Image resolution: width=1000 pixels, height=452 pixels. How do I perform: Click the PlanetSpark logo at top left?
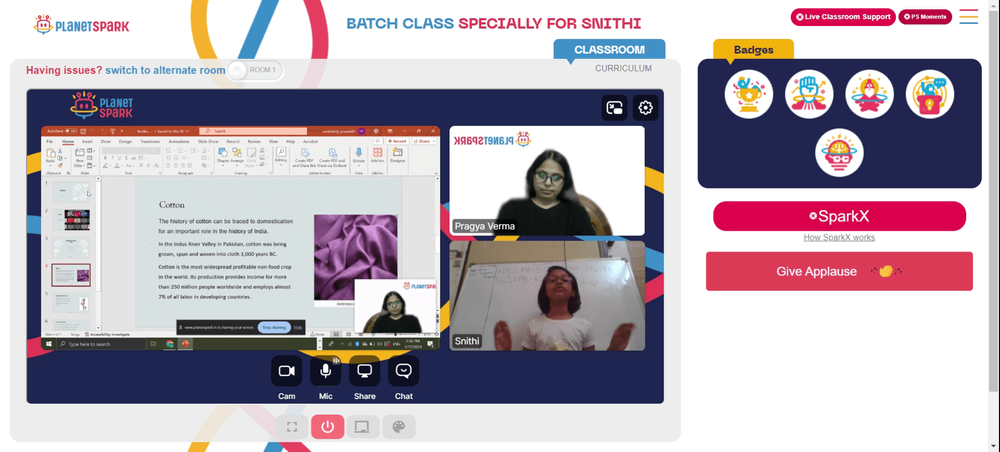point(82,25)
